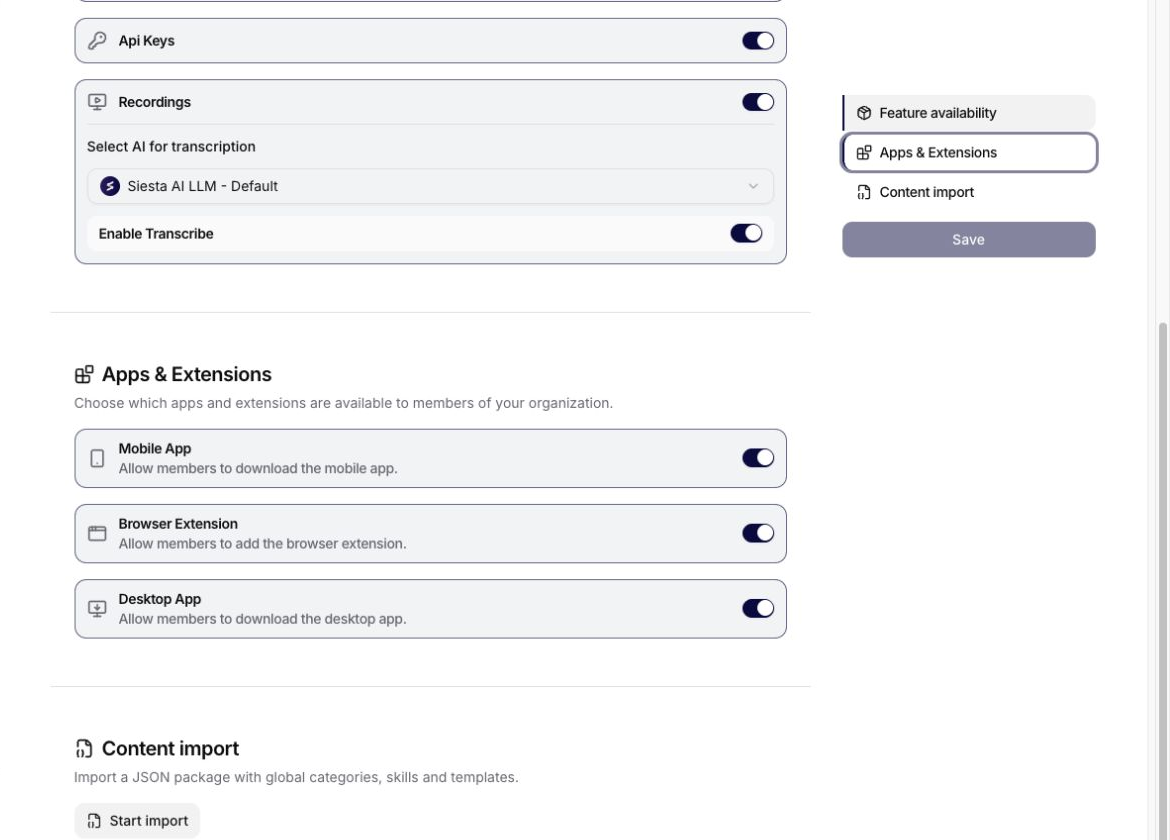Click the Recordings monitor icon

tap(97, 102)
